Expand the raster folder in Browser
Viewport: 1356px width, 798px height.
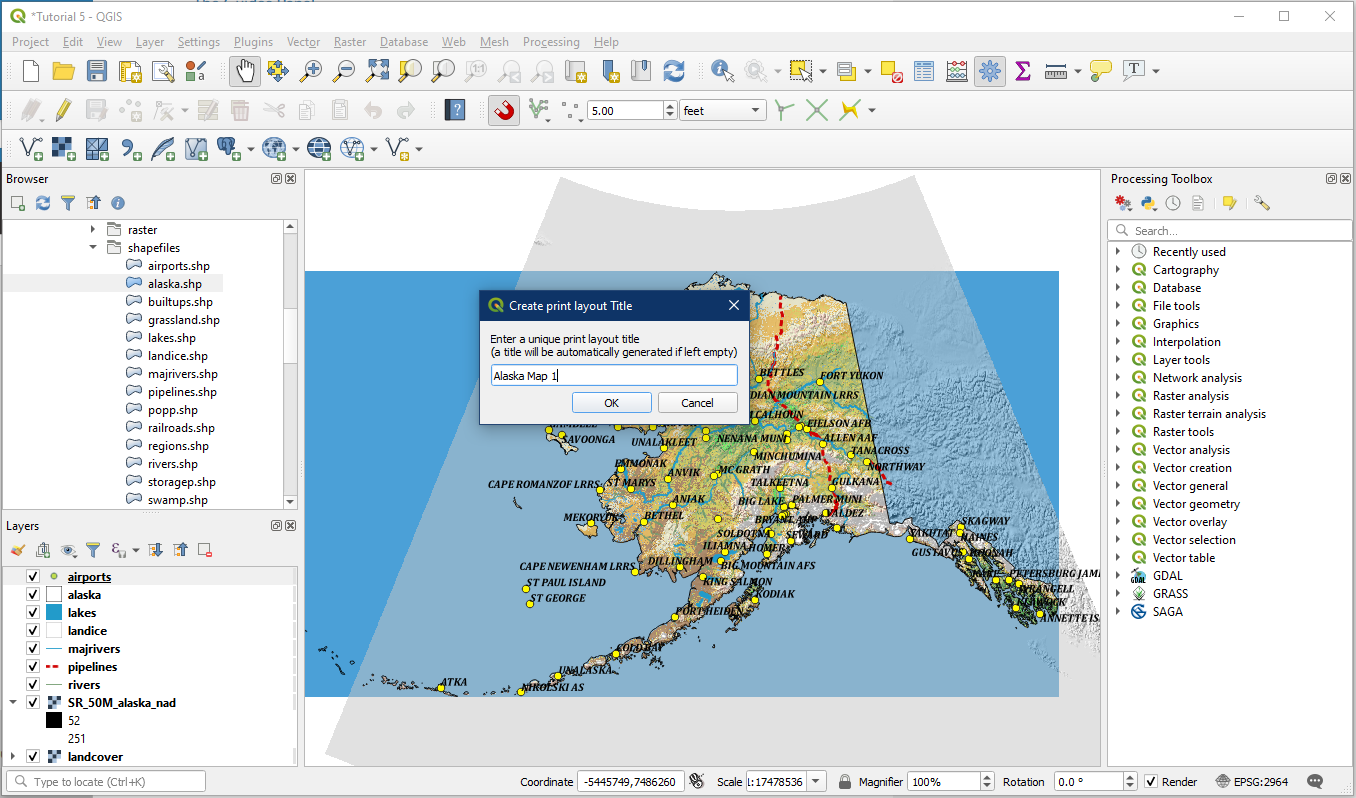point(93,230)
